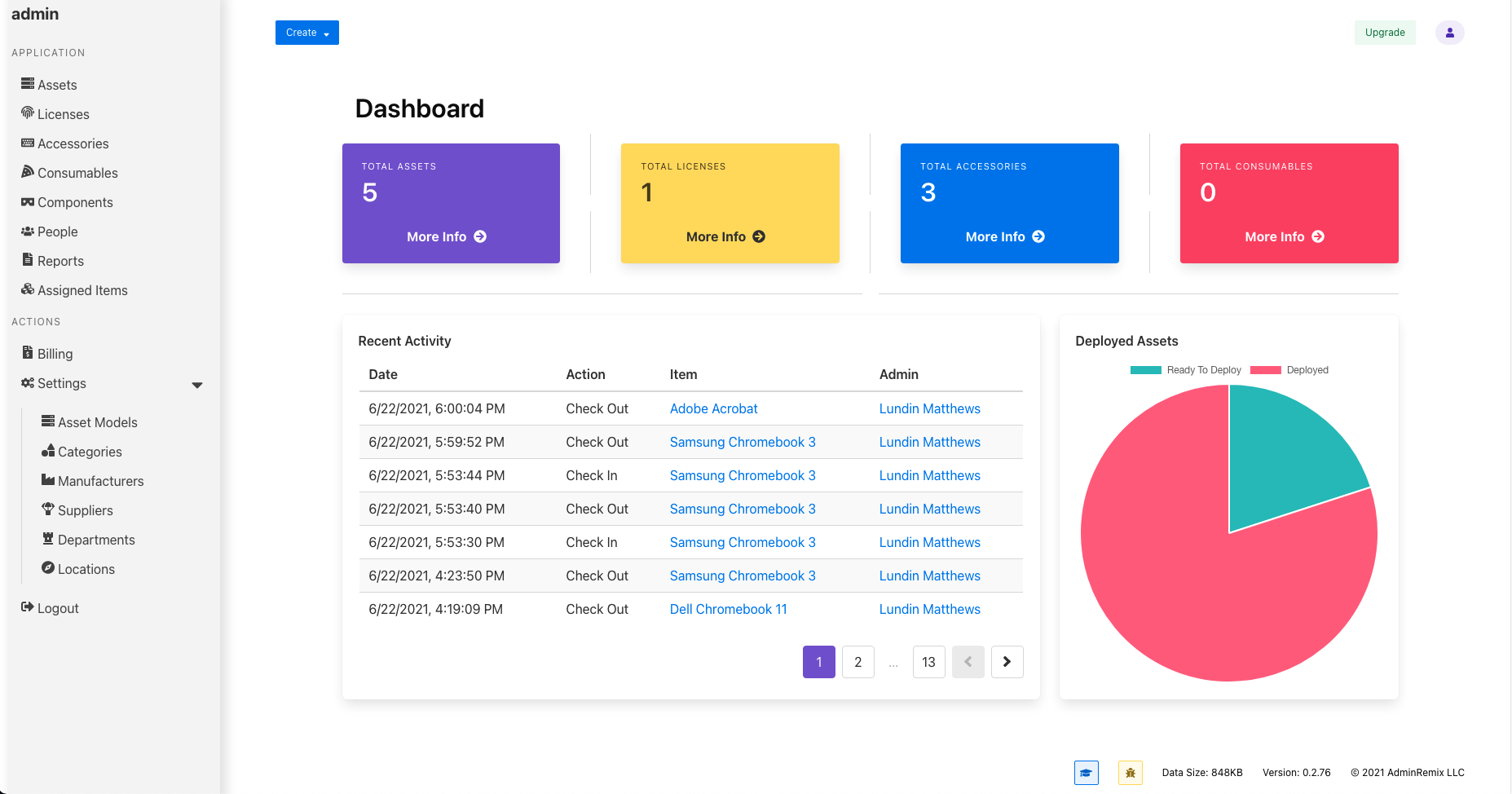Open Samsung Chromebook 3 from 4:23:50 PM row

point(743,576)
